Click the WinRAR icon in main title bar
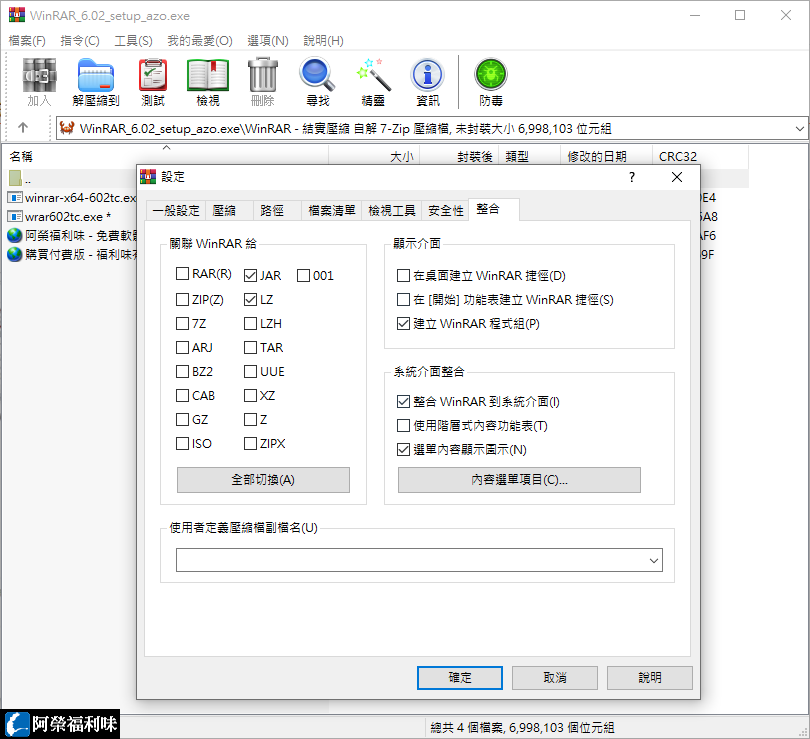Viewport: 810px width, 739px height. click(x=17, y=15)
